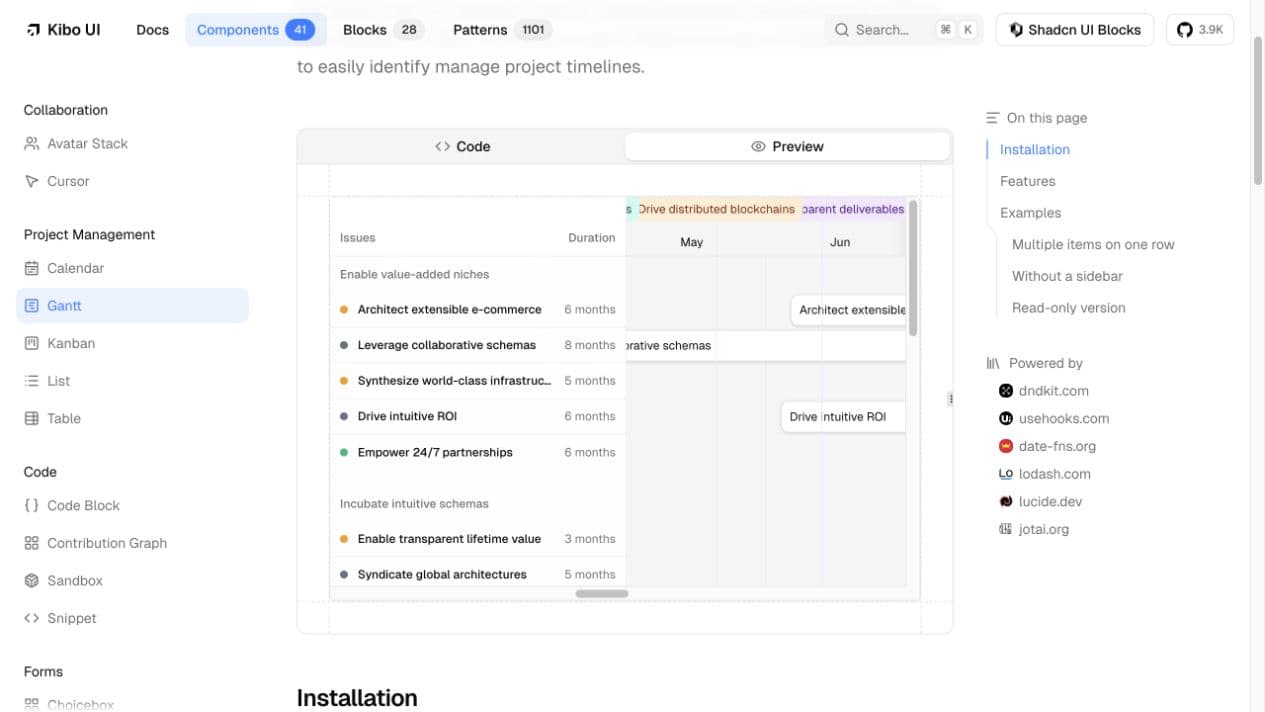Click the Gantt horizontal scrollbar thumb
The image size is (1265, 712).
click(x=602, y=594)
